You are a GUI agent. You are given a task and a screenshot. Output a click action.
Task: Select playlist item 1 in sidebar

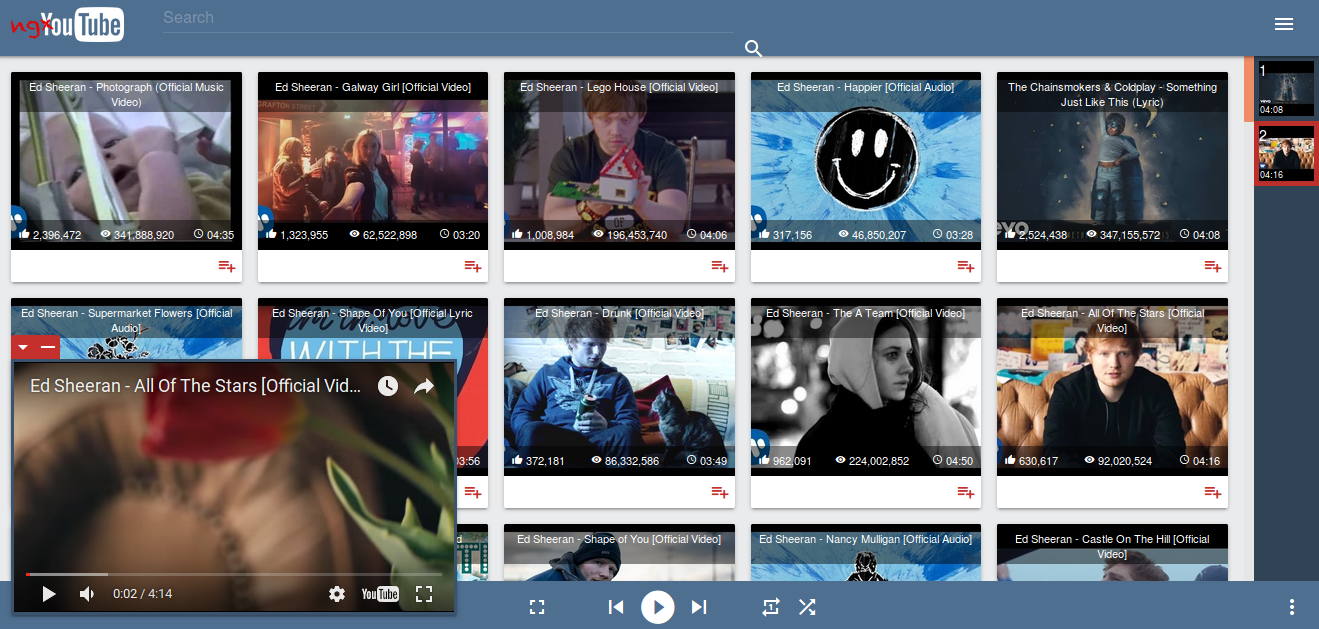pyautogui.click(x=1286, y=89)
